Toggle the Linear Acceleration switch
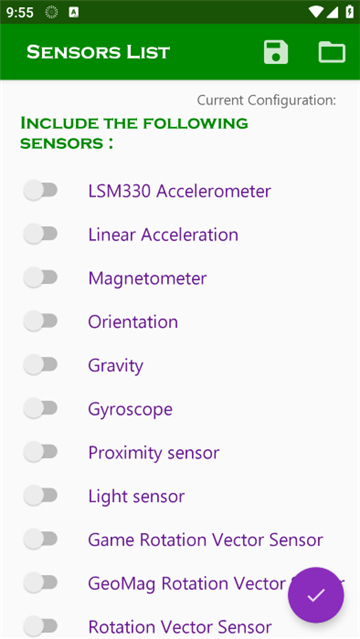This screenshot has width=360, height=639. pos(40,234)
